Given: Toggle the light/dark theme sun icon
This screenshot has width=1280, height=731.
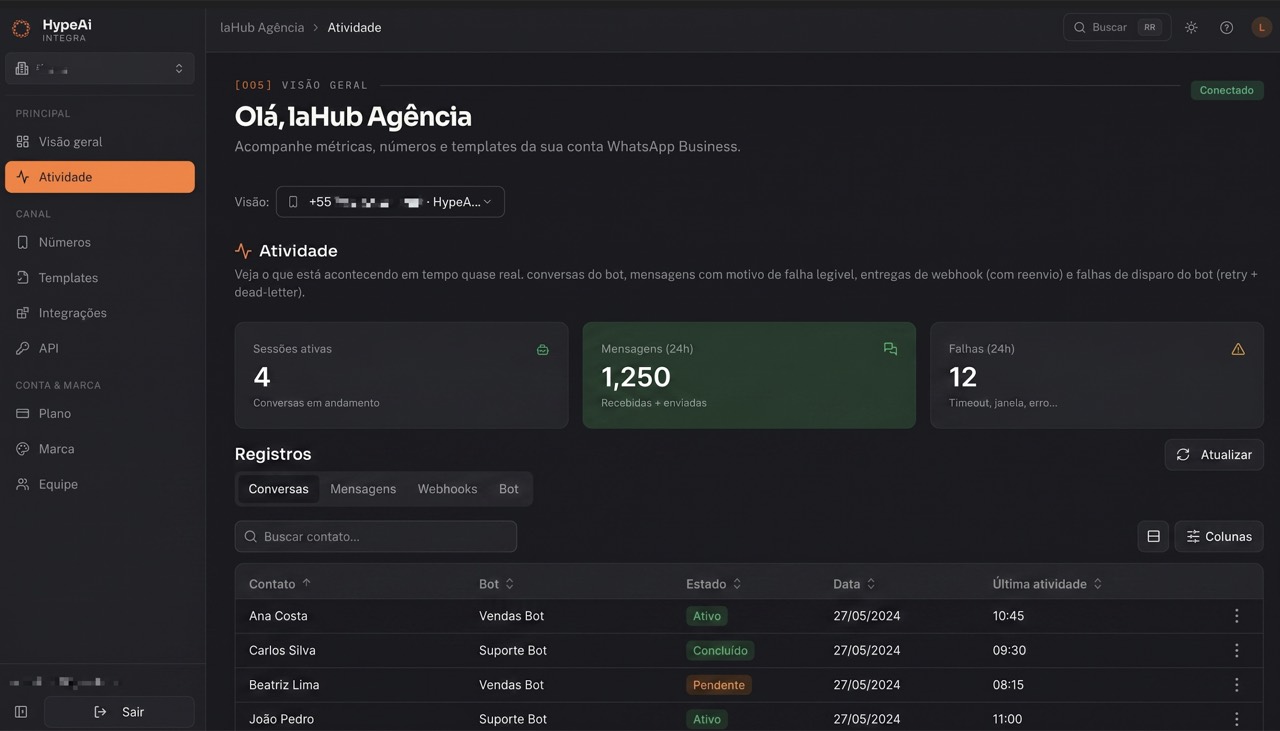Looking at the screenshot, I should point(1191,28).
